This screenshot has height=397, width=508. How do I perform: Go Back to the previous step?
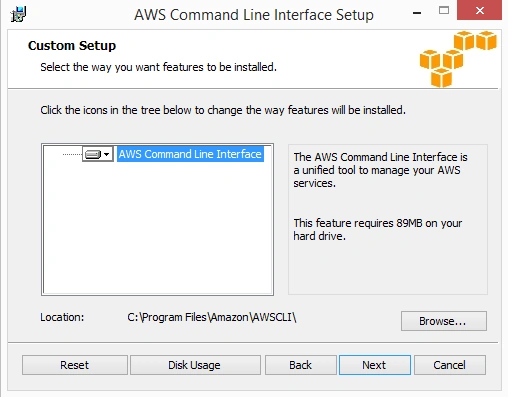click(301, 365)
